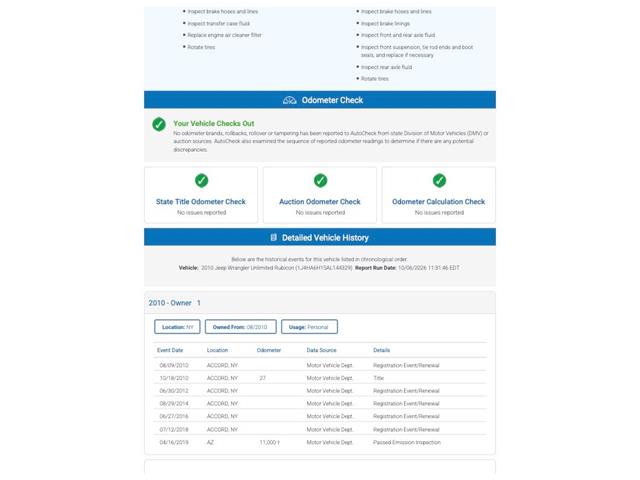Click Inspect brake linings item

pos(385,24)
